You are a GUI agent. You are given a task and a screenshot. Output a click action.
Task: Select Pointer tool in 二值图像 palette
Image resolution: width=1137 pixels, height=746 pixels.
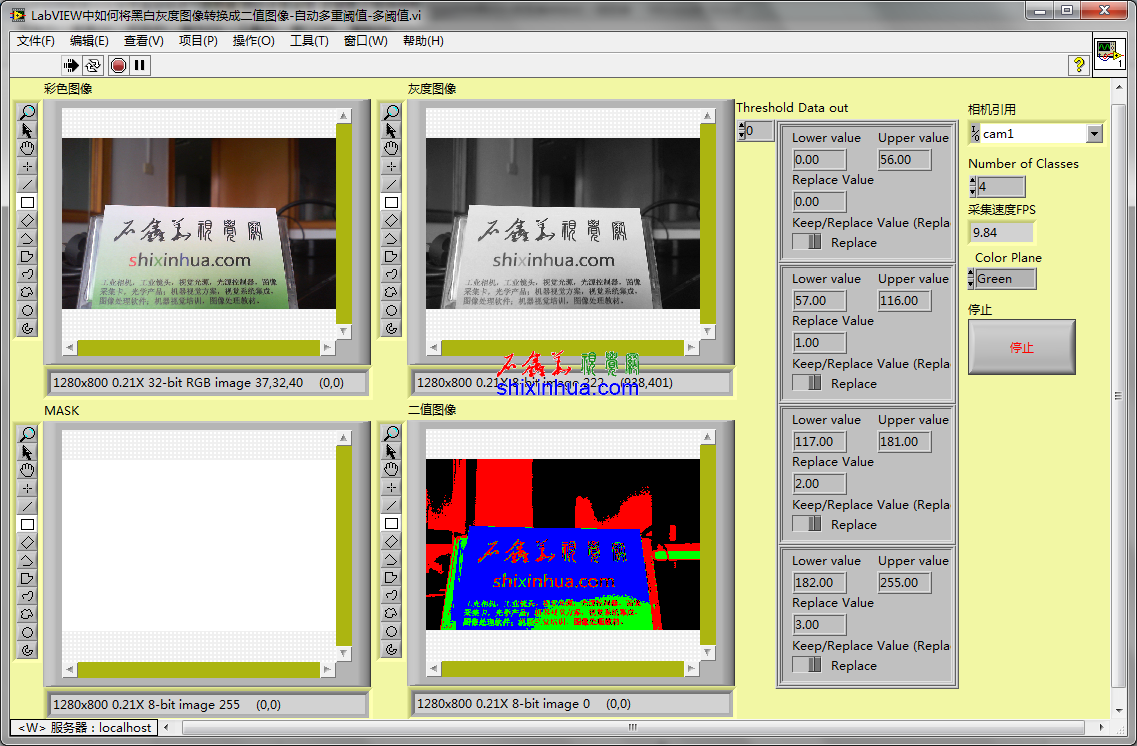[392, 452]
